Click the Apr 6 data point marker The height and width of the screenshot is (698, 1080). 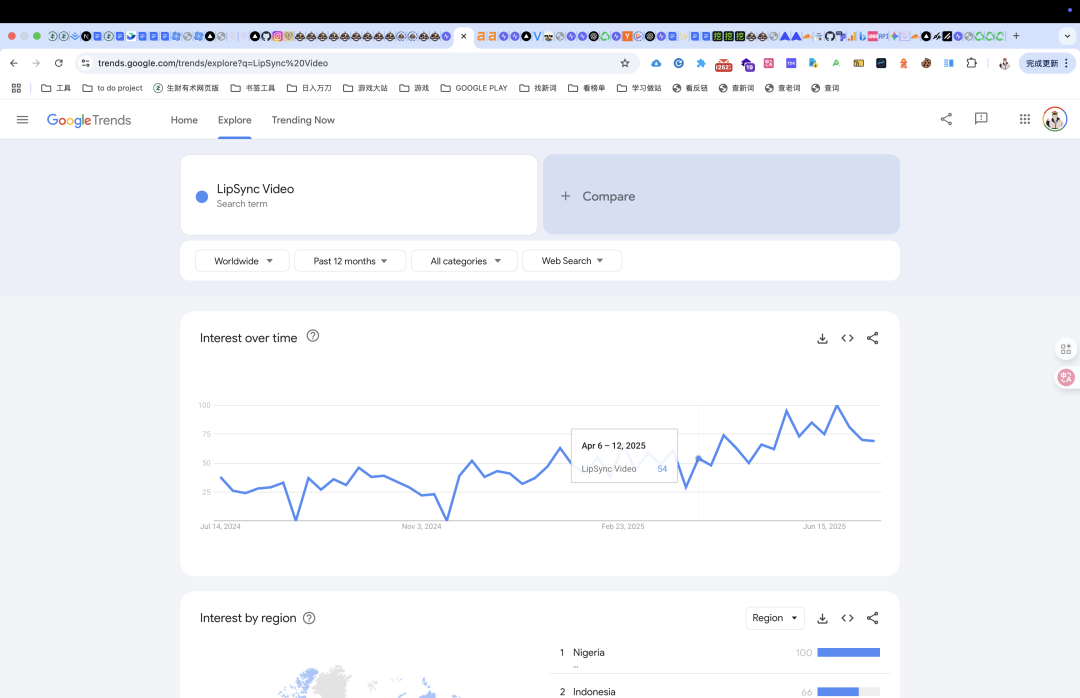click(x=698, y=458)
